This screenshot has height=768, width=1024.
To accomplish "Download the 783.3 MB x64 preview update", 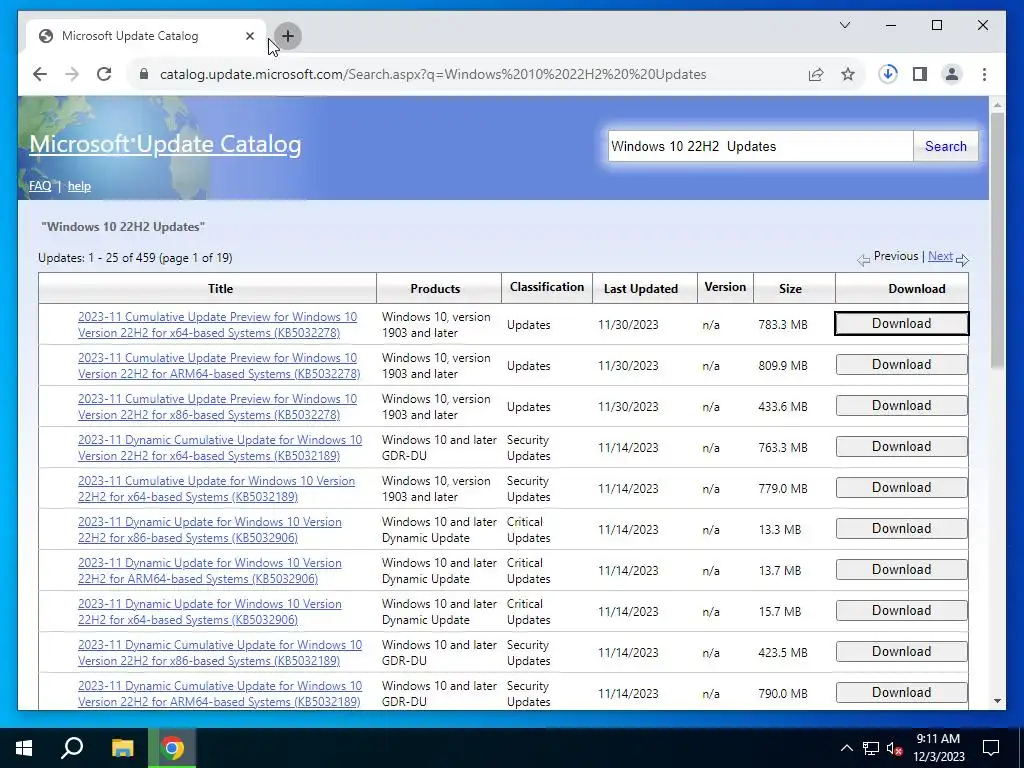I will [x=901, y=323].
